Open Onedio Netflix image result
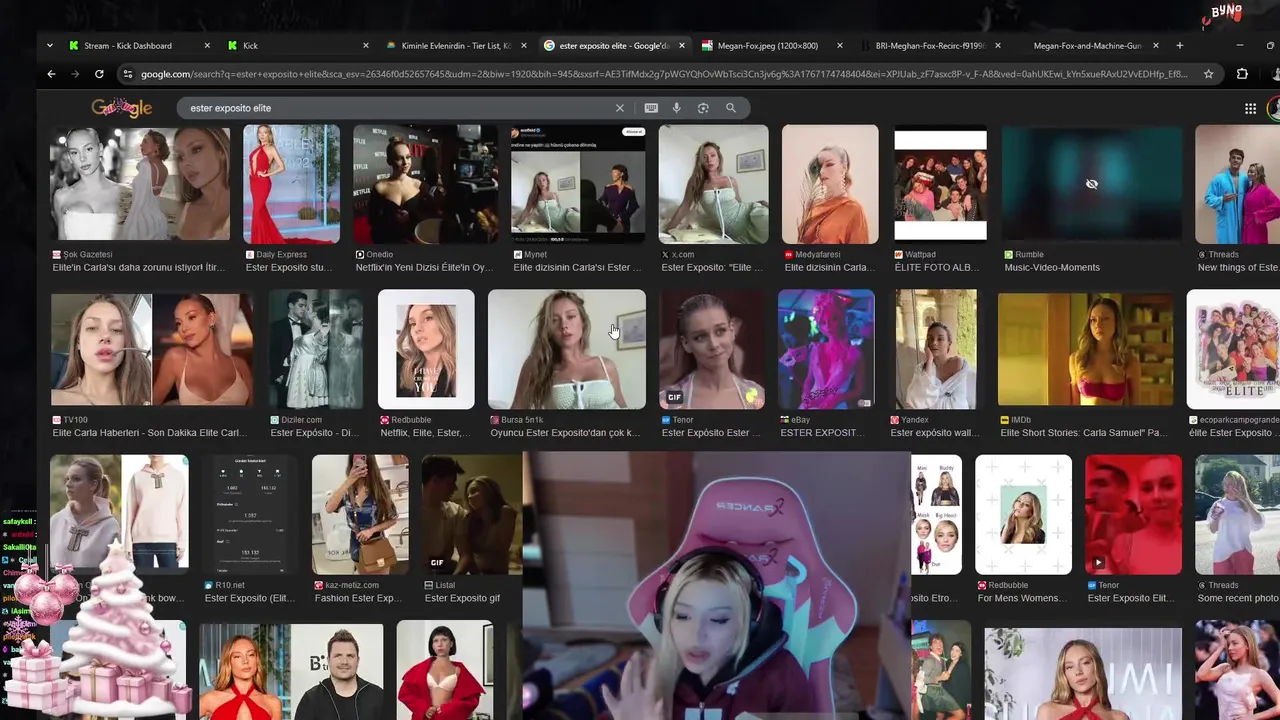1280x720 pixels. [x=425, y=184]
